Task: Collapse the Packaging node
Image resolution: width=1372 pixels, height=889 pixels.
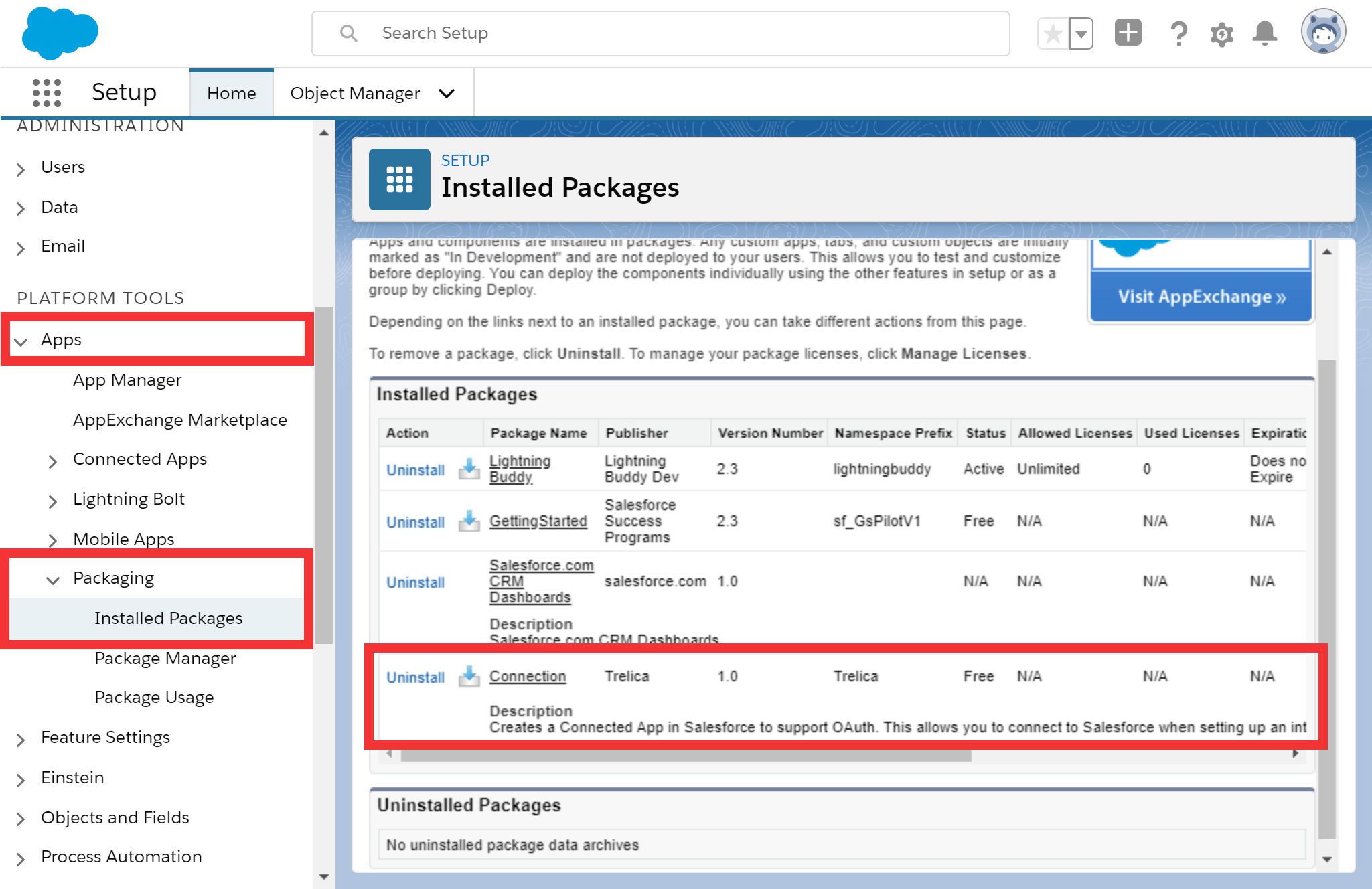Action: point(53,580)
